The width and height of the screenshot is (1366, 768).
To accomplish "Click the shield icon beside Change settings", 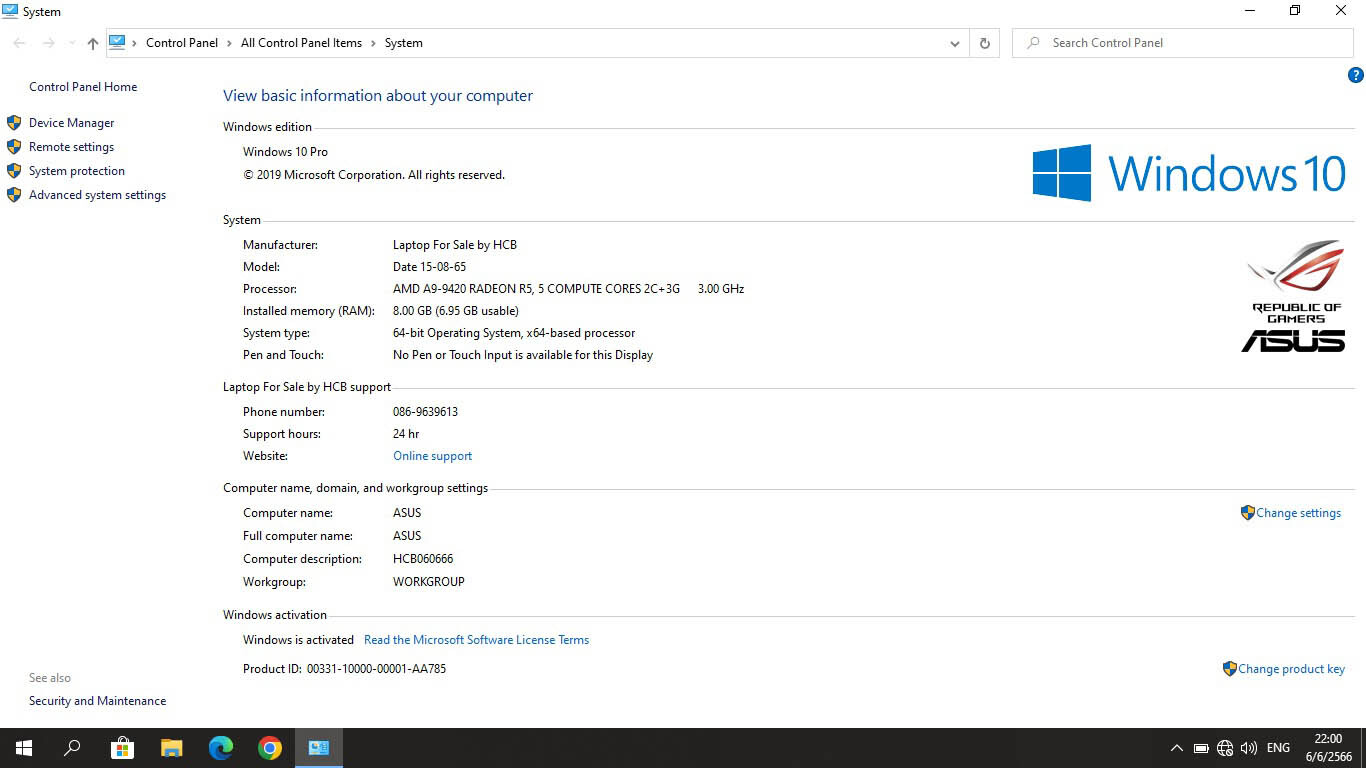I will [1247, 513].
